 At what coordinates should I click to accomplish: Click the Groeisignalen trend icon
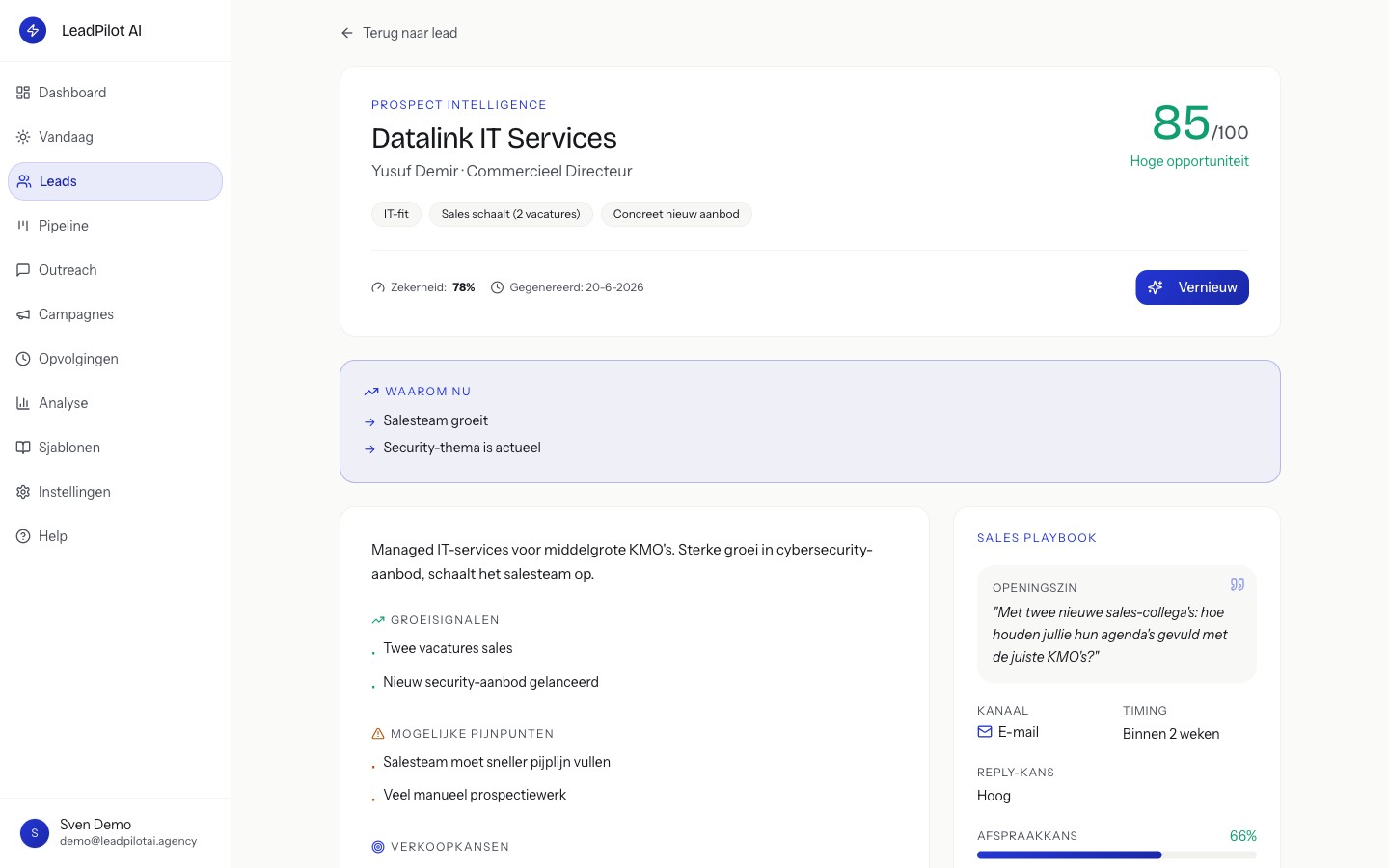(x=378, y=620)
